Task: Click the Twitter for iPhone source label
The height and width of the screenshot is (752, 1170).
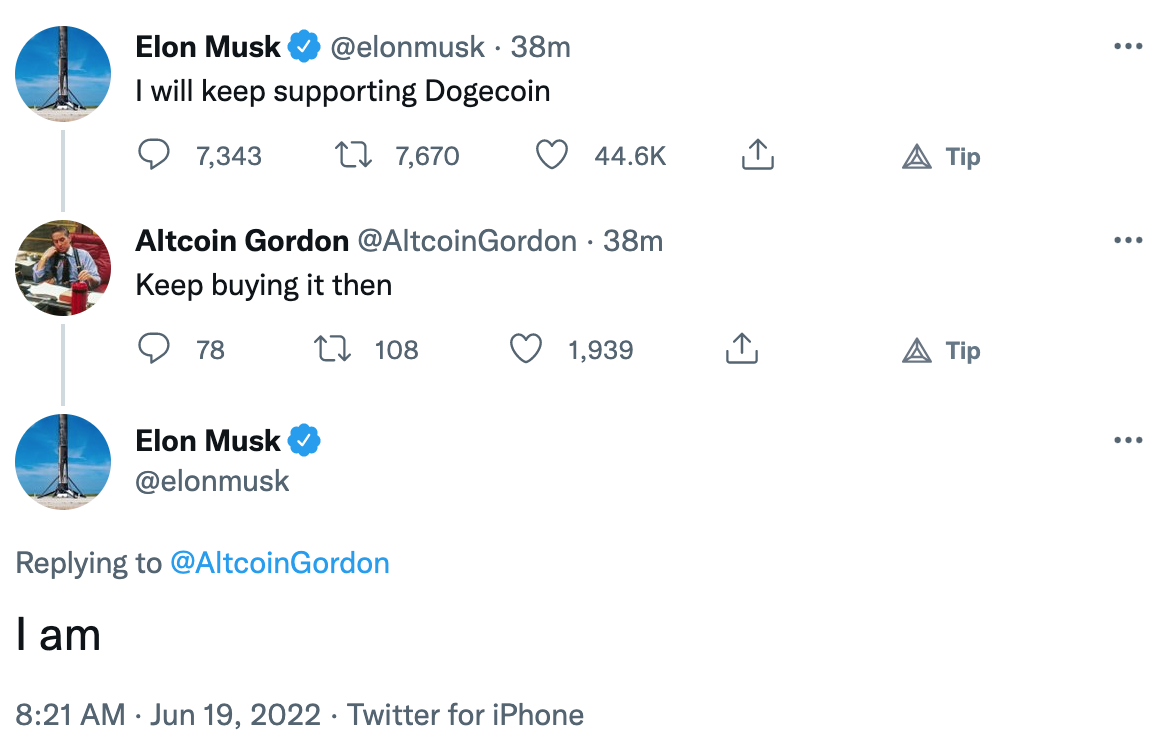Action: [465, 715]
